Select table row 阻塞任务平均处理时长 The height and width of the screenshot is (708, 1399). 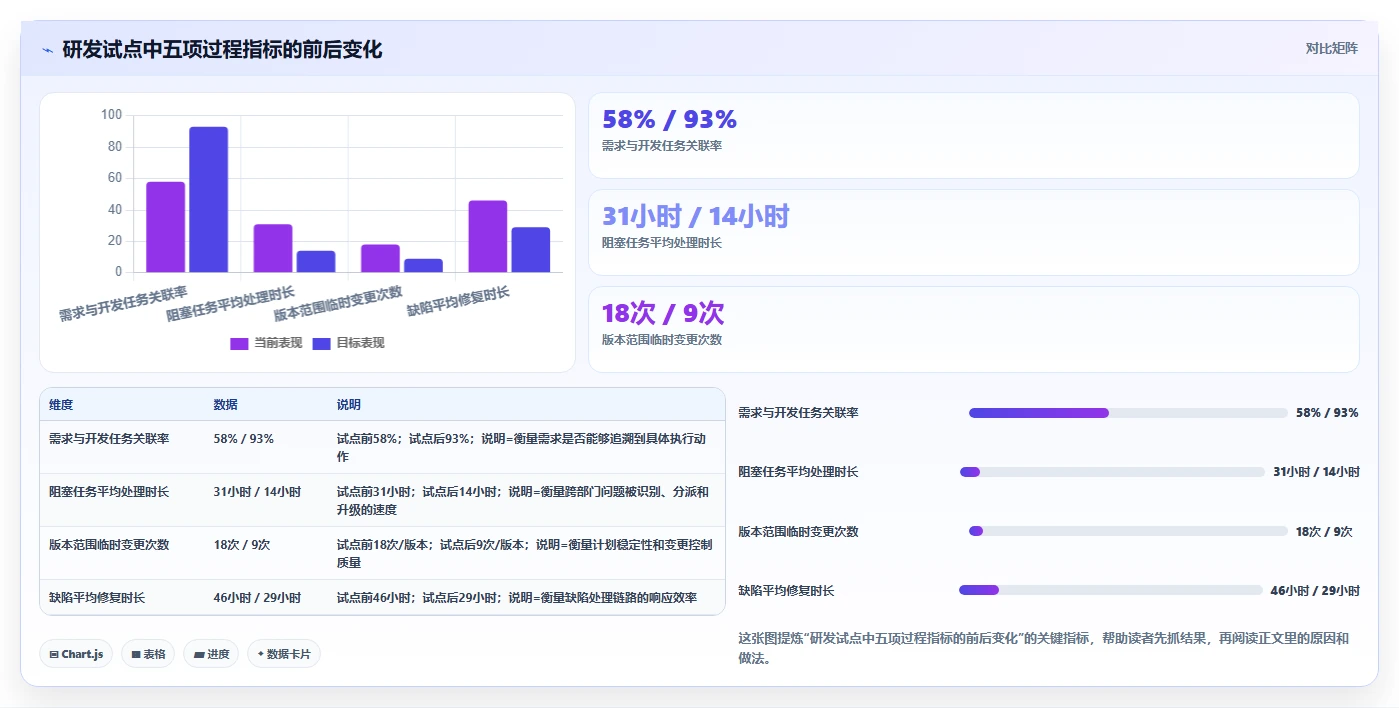382,500
